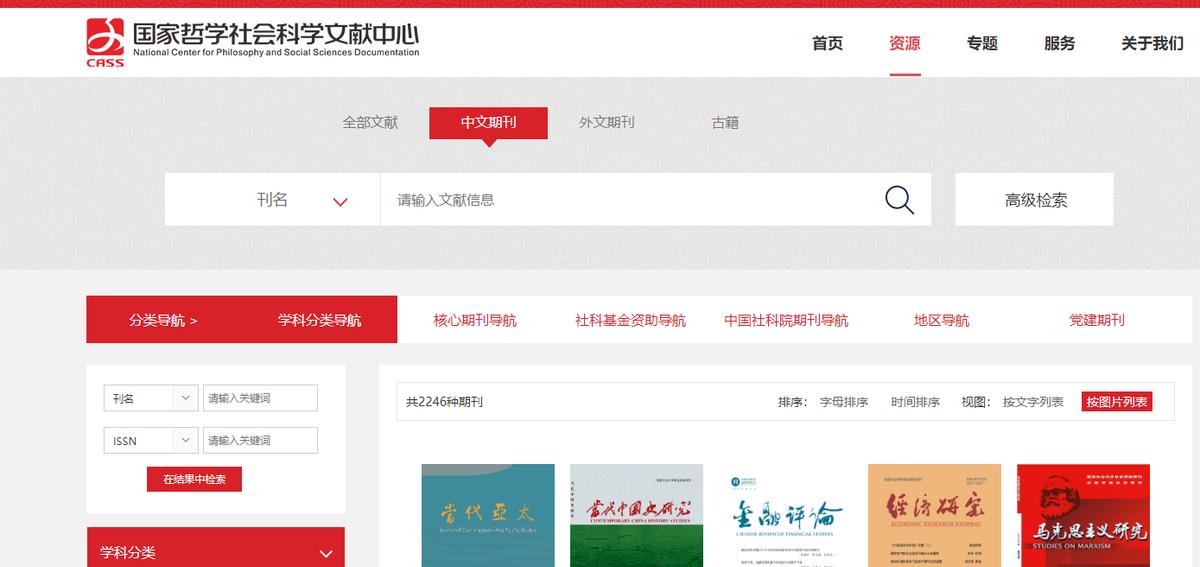Open the 地区导航 link

tap(941, 320)
